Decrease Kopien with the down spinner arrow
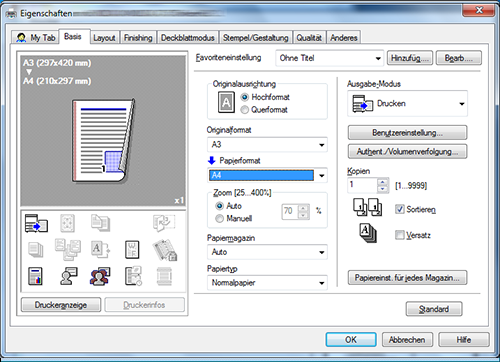The image size is (500, 362). click(x=383, y=189)
